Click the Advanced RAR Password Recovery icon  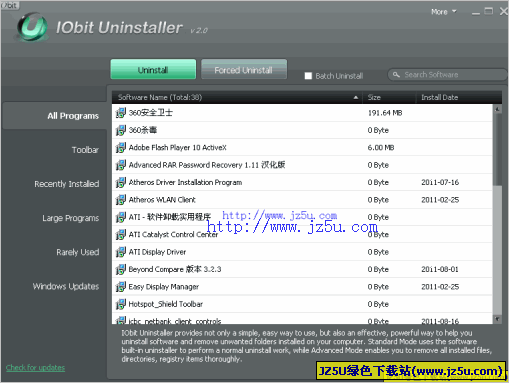click(x=121, y=165)
